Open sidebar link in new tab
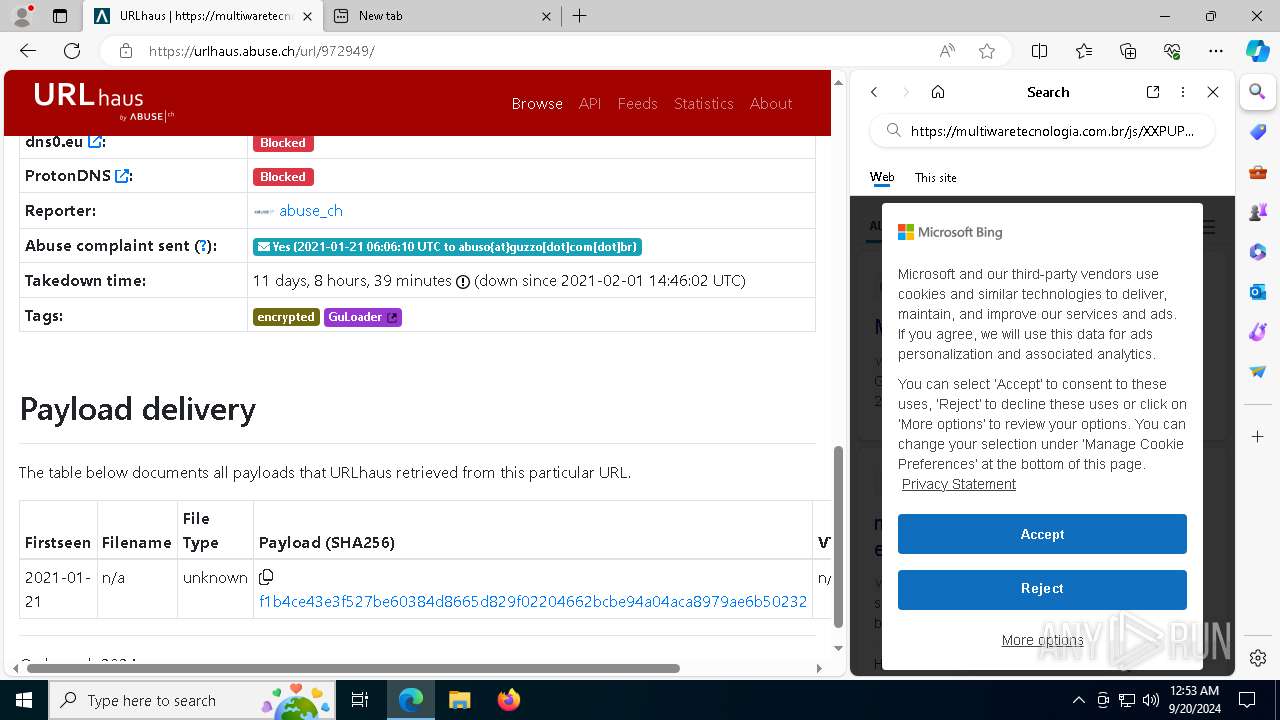The height and width of the screenshot is (720, 1280). pyautogui.click(x=1153, y=92)
